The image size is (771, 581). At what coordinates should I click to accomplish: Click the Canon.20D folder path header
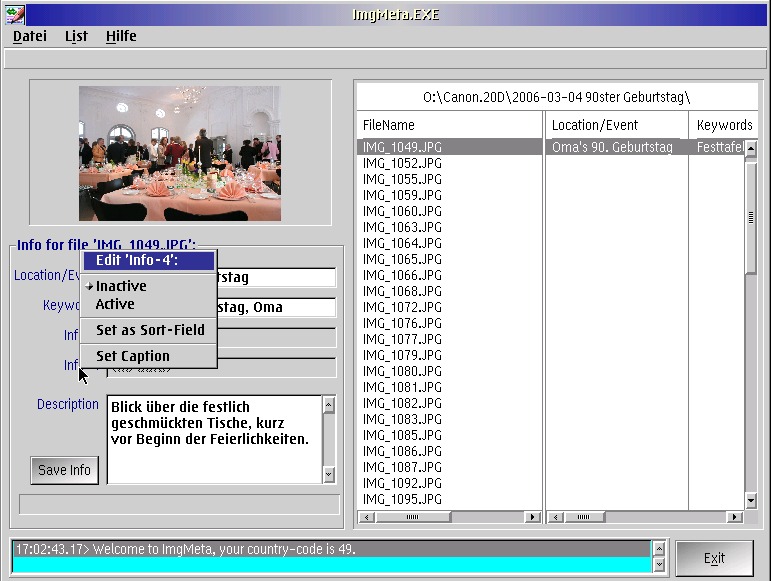point(557,97)
